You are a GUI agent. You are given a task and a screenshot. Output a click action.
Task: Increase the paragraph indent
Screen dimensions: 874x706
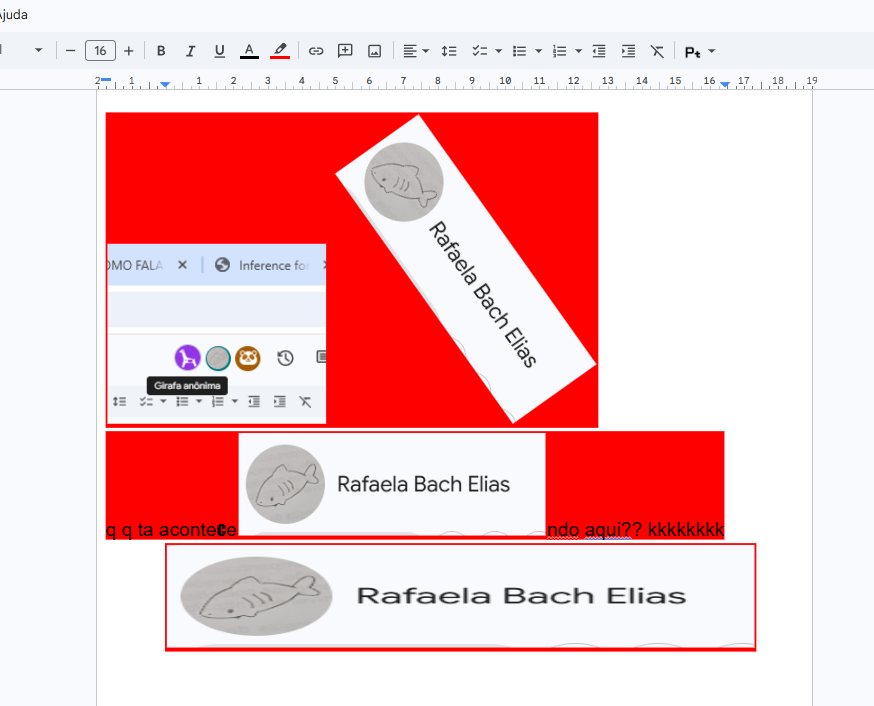click(x=628, y=51)
